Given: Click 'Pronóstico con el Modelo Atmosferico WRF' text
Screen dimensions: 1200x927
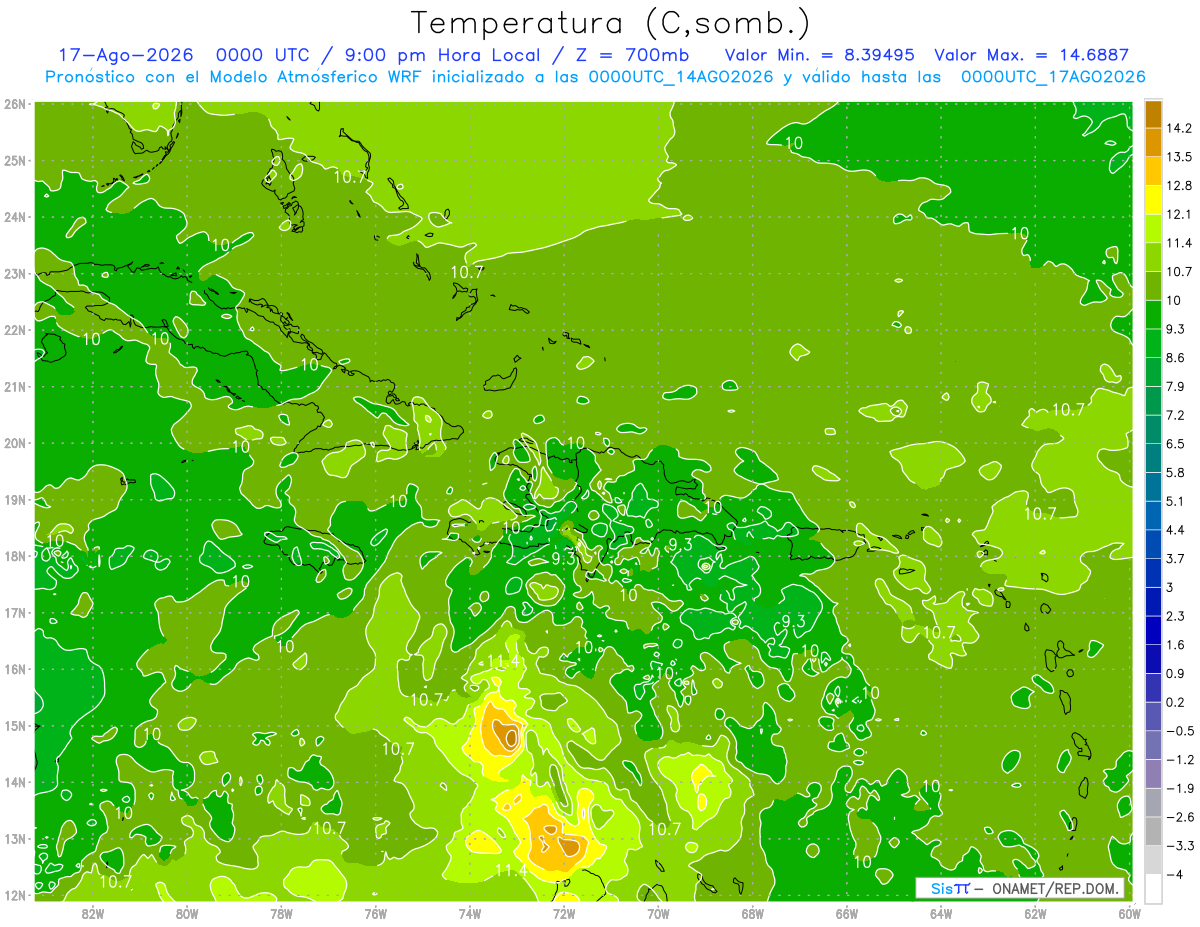Looking at the screenshot, I should pyautogui.click(x=234, y=77).
